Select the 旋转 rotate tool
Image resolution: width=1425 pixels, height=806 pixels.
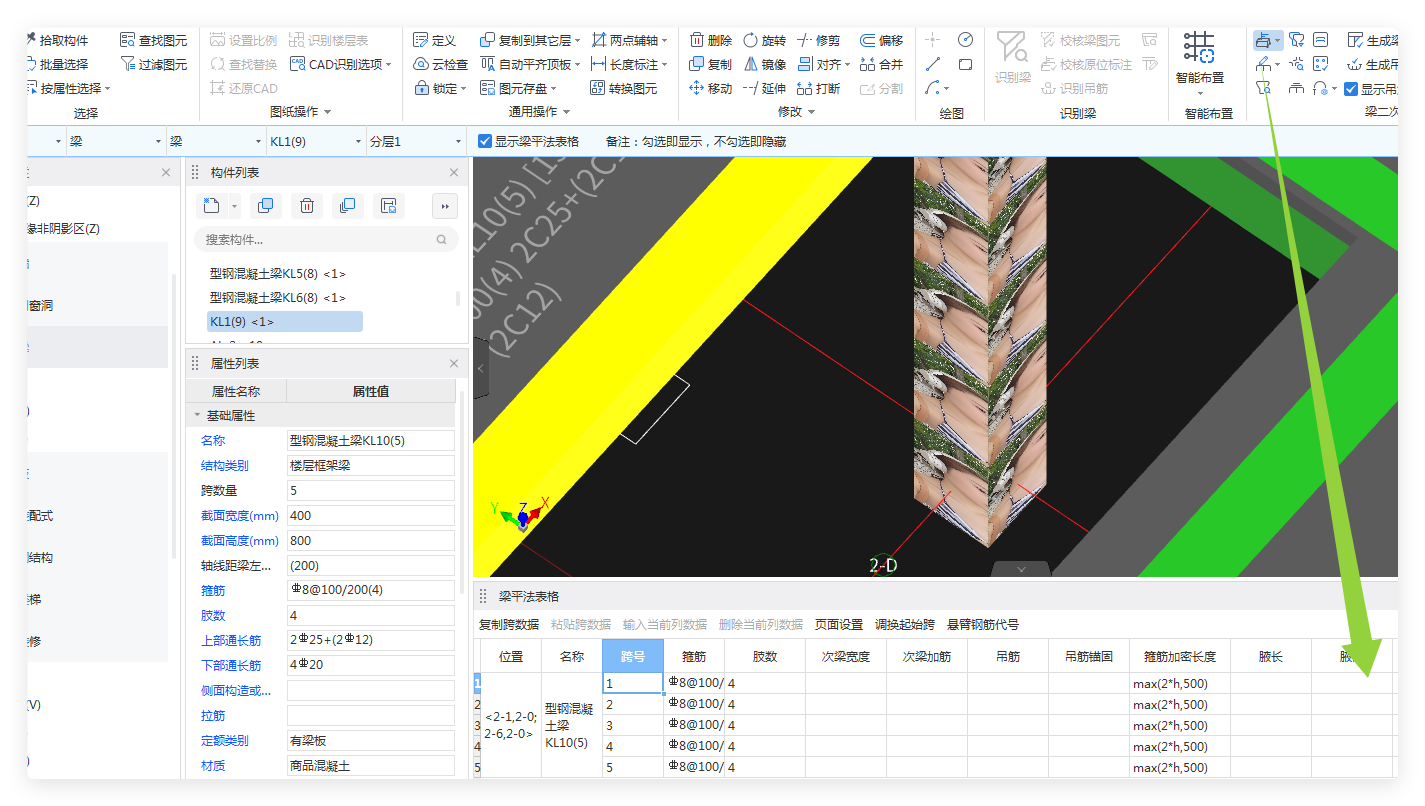click(x=765, y=40)
